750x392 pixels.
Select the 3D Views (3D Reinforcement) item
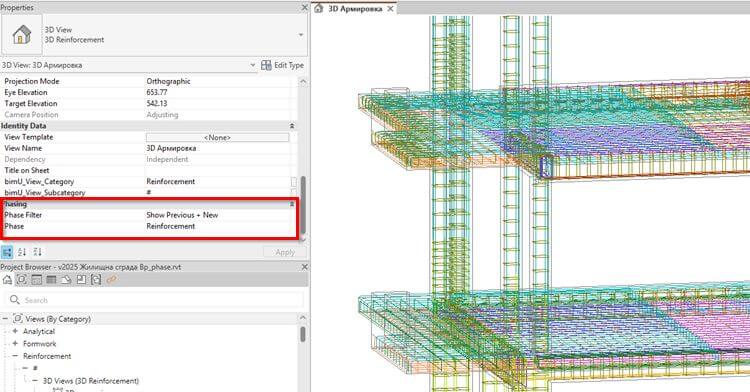(x=91, y=381)
